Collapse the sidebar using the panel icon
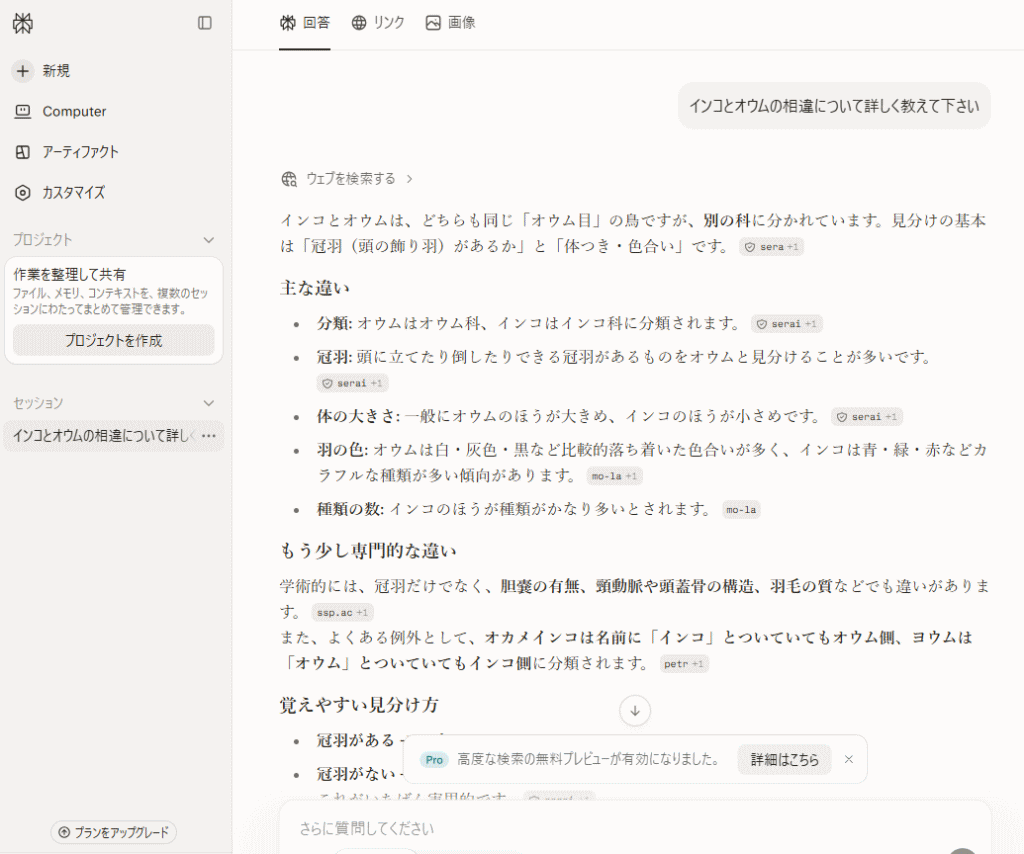Viewport: 1024px width, 854px height. pyautogui.click(x=204, y=23)
